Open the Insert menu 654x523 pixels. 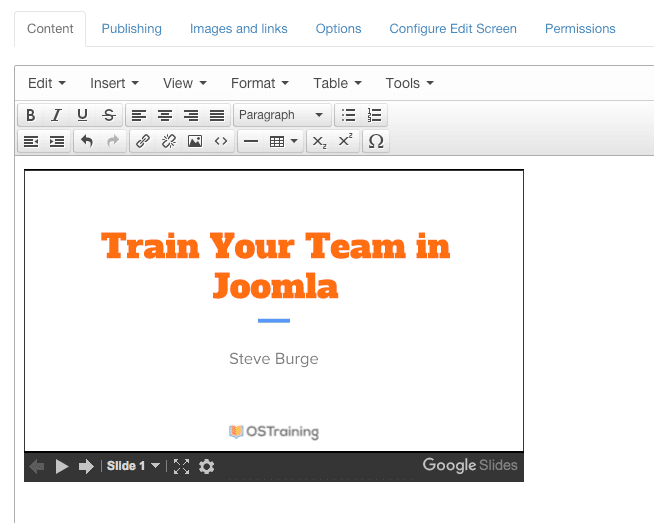114,83
